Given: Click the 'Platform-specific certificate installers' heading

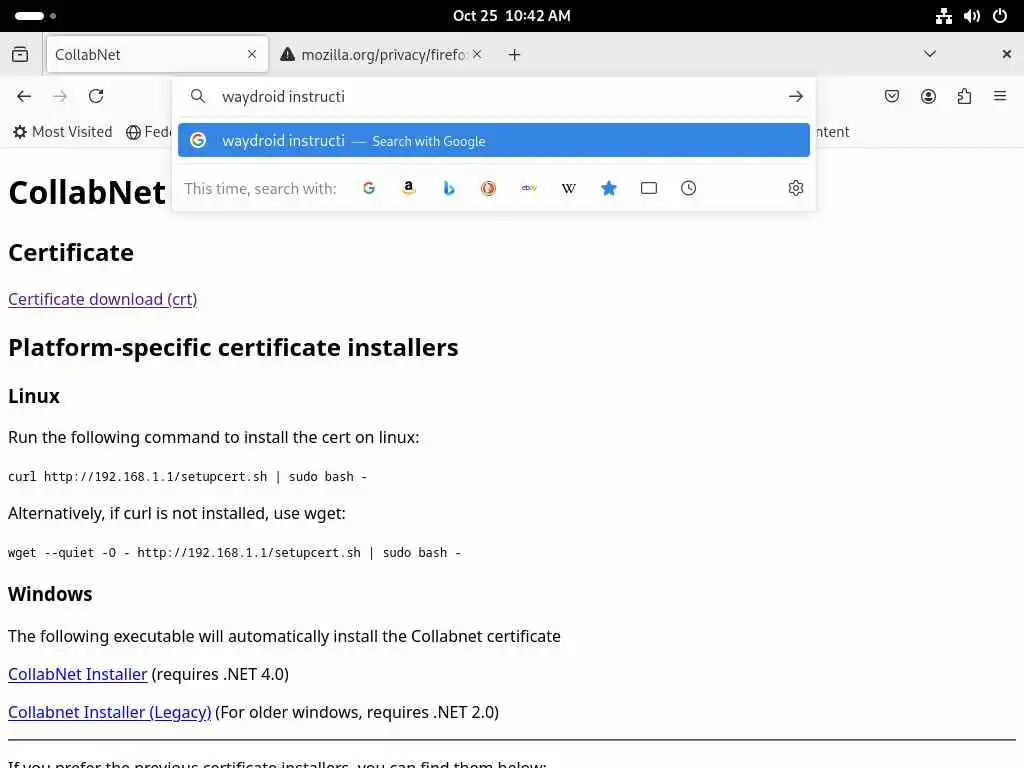Looking at the screenshot, I should (233, 347).
